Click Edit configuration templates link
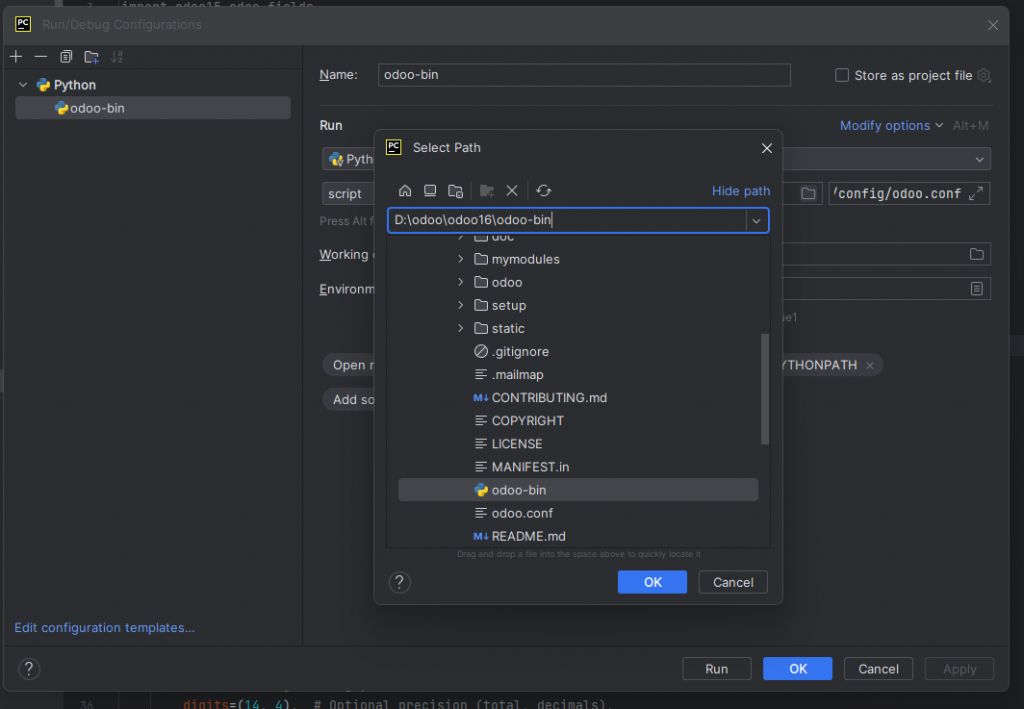 point(104,627)
